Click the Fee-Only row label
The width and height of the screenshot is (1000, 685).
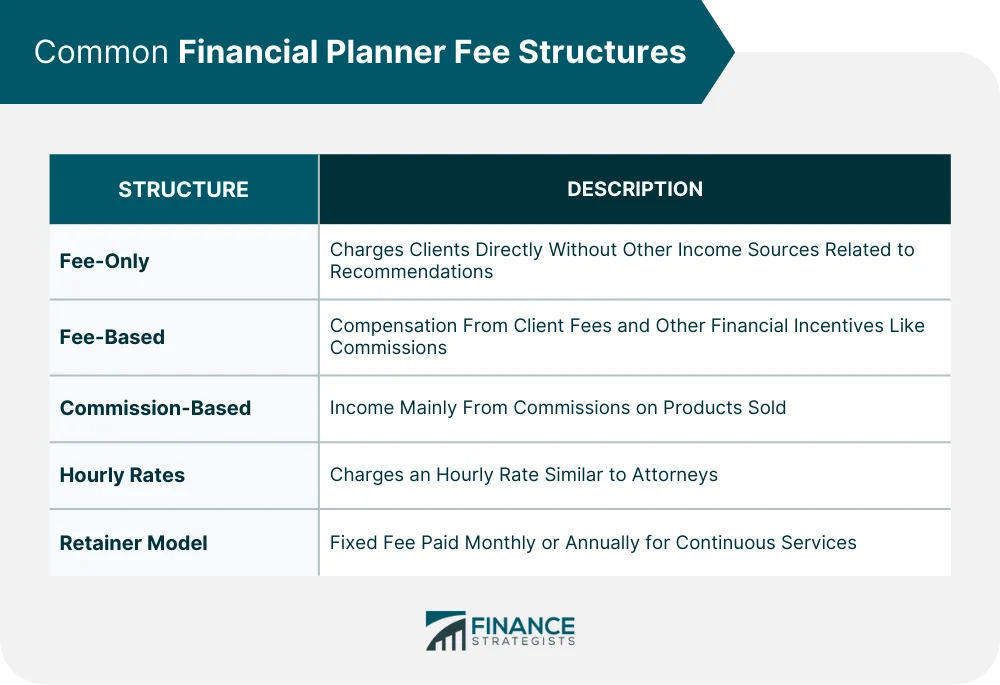[105, 261]
